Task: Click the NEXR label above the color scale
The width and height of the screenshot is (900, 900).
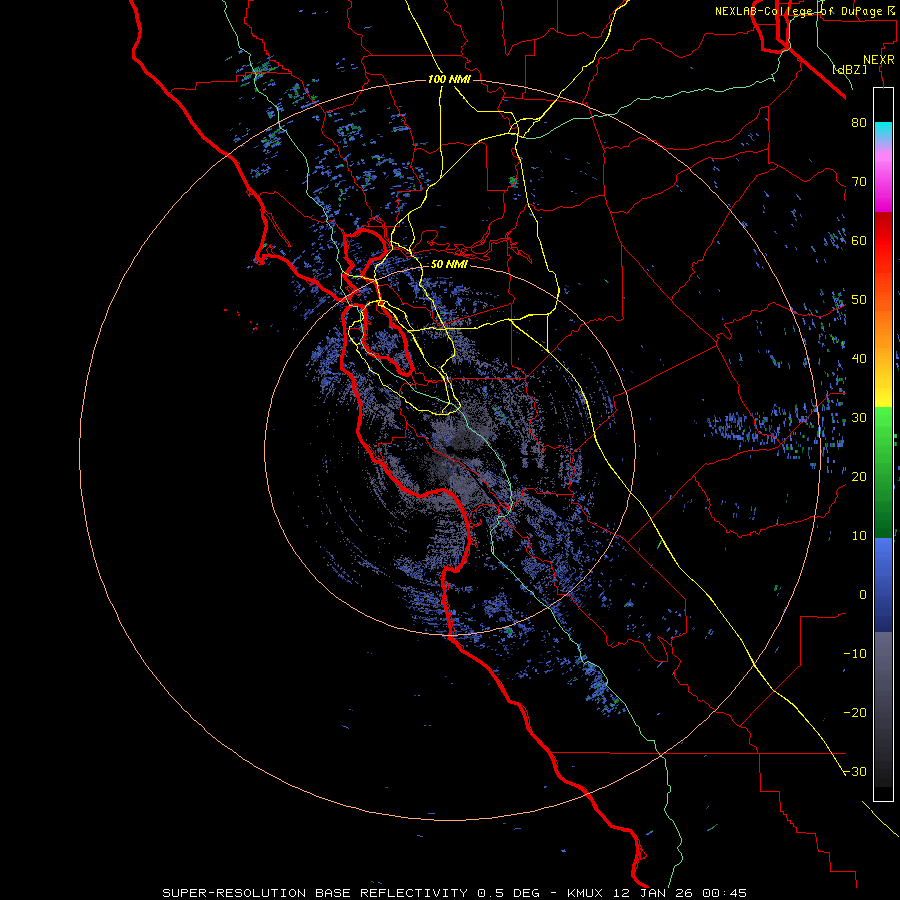Action: click(x=878, y=60)
